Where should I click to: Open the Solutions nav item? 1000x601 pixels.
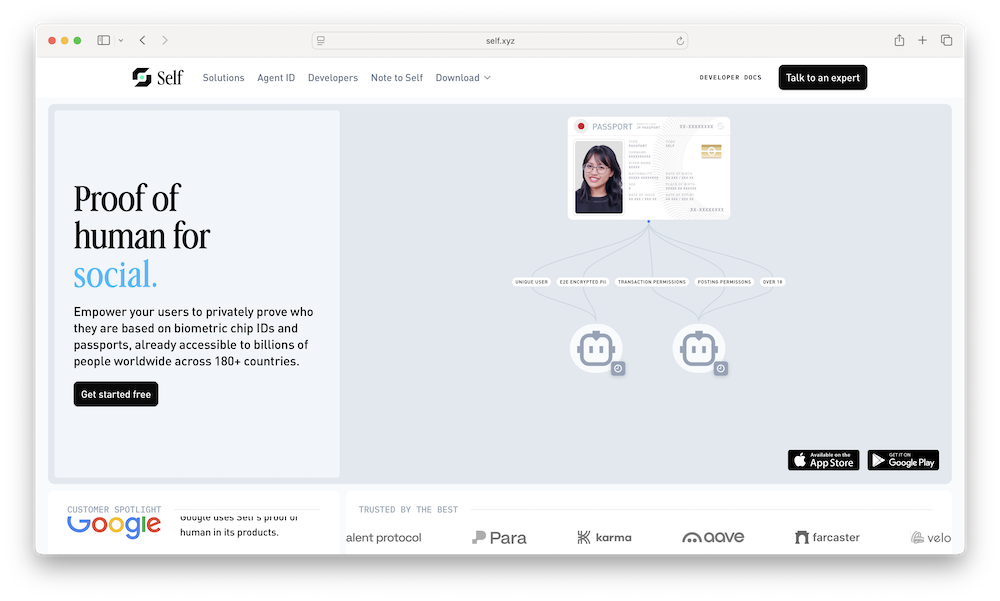click(x=223, y=78)
